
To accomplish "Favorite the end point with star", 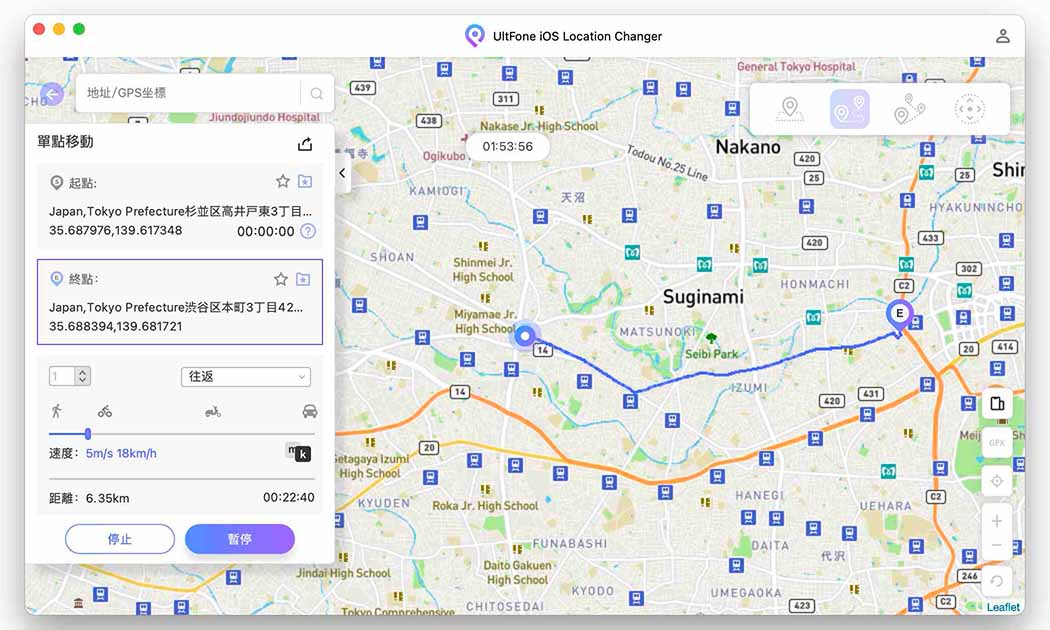I will pos(281,279).
